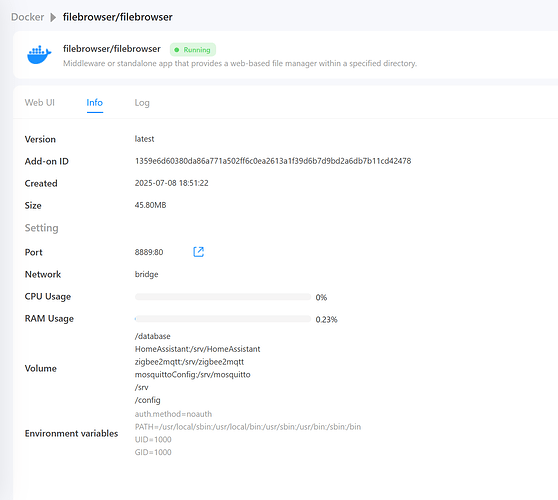Image resolution: width=558 pixels, height=500 pixels.
Task: Click the RAM Usage progress bar
Action: 223,319
